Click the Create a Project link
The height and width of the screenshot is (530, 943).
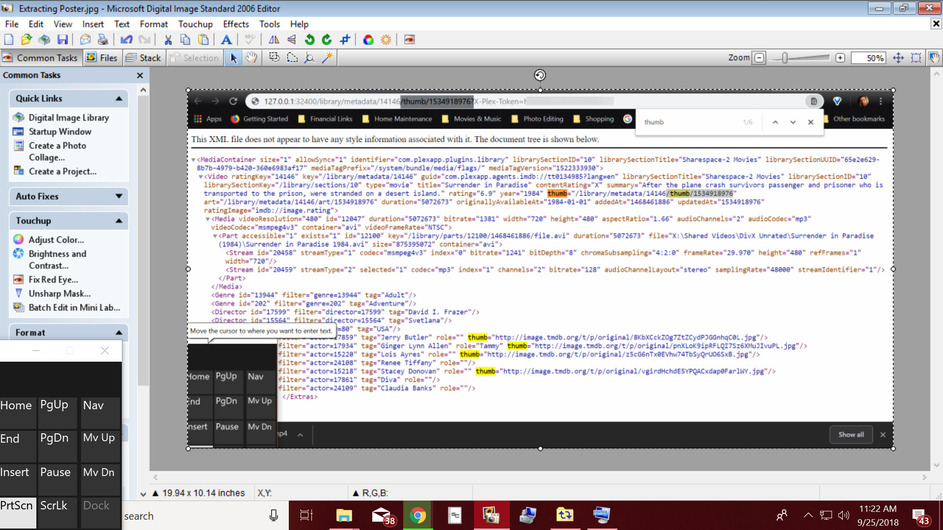click(63, 171)
